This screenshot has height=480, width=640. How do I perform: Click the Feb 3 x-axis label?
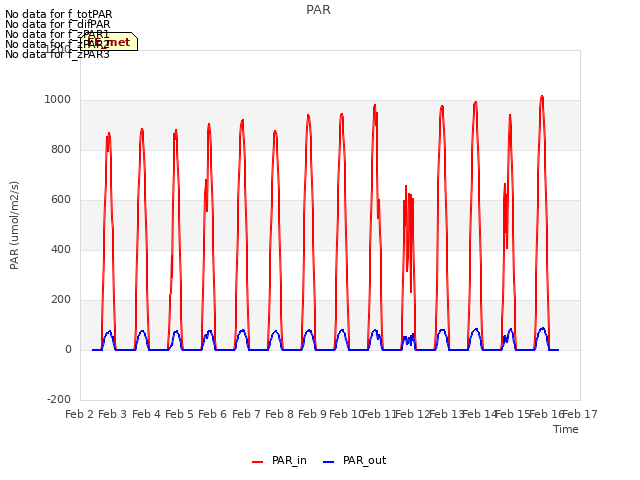113,414
